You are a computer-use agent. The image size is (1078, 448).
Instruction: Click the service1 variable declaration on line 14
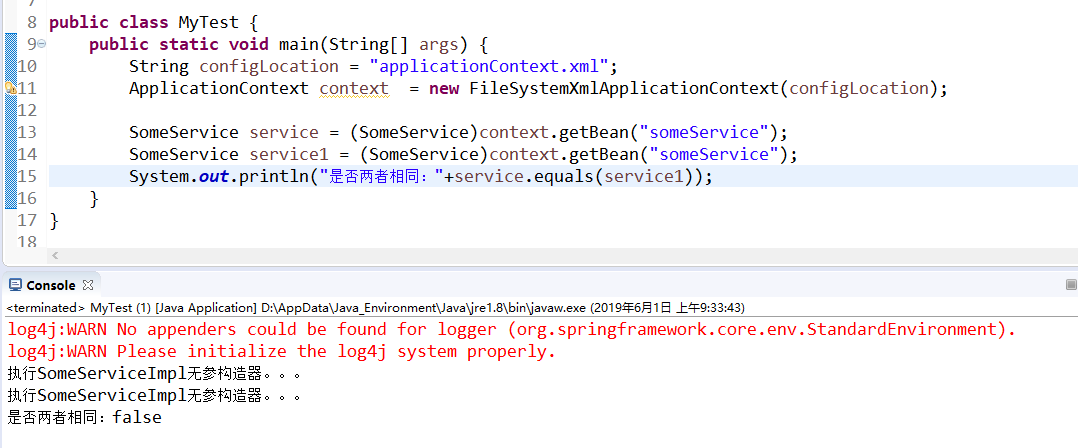289,155
